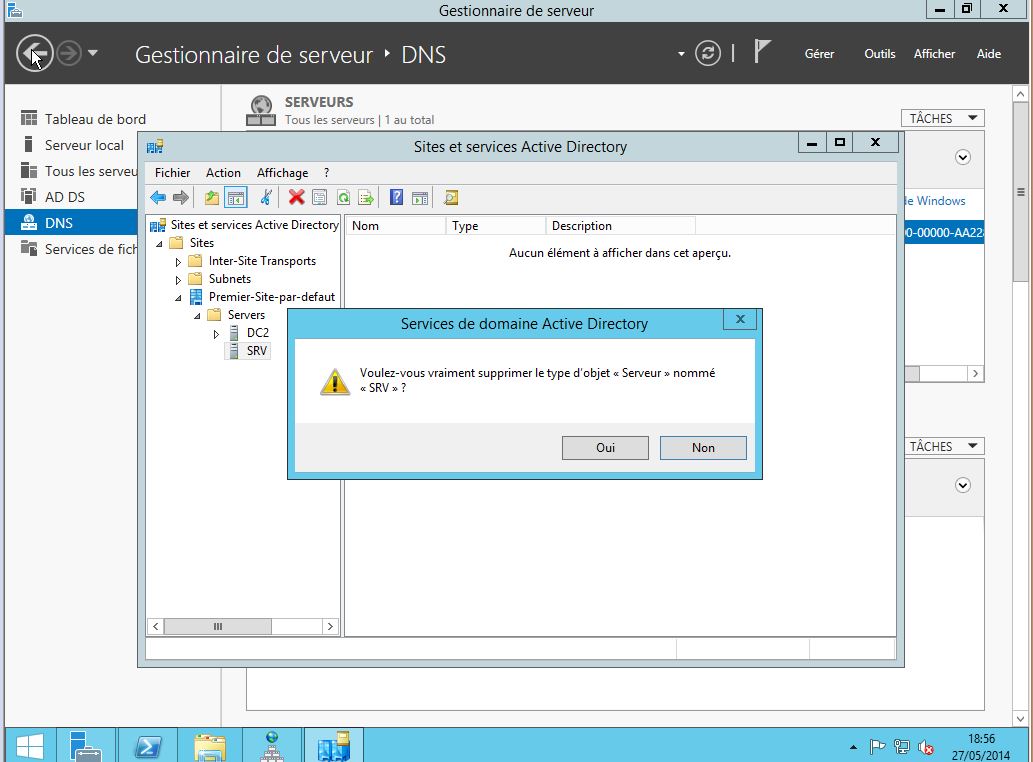Open the navigation history dropdown arrow
This screenshot has height=762, width=1033.
(x=93, y=53)
